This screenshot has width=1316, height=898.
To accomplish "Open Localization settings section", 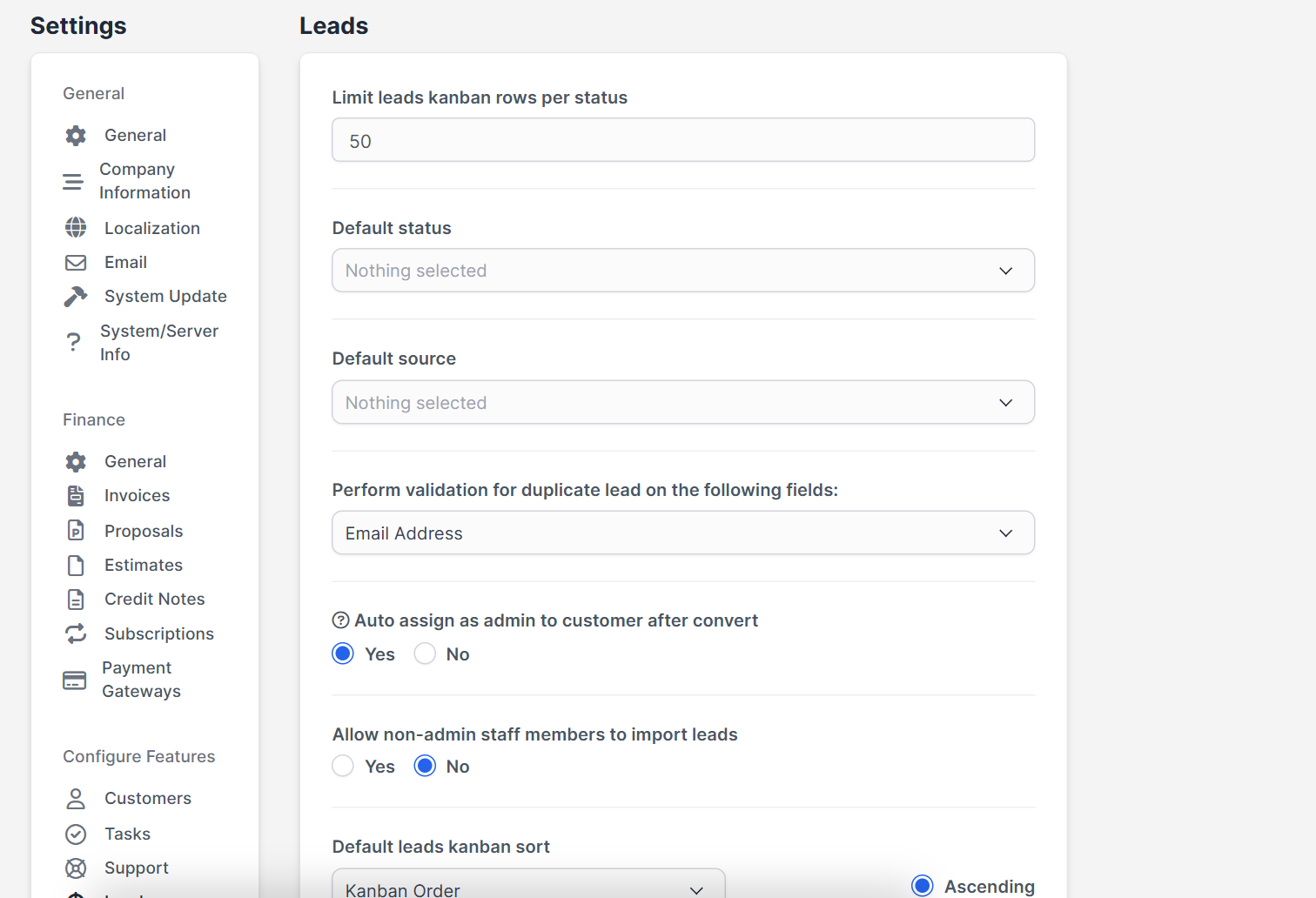I will click(152, 228).
